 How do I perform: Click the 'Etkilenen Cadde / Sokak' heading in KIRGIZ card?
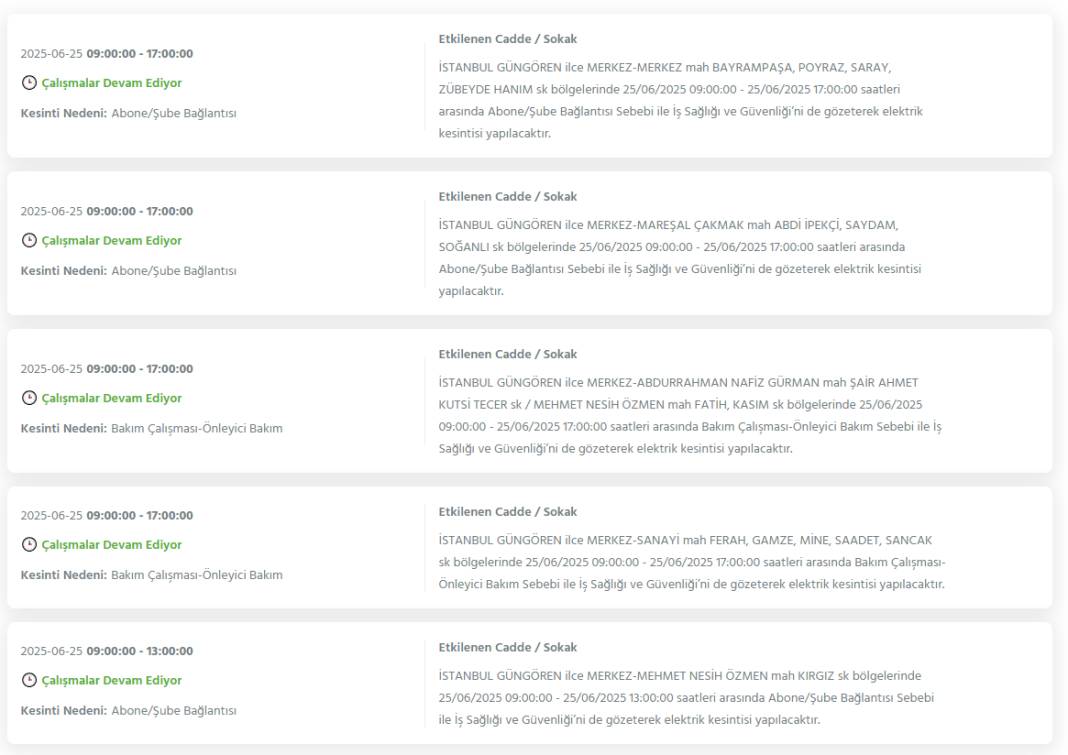(x=507, y=647)
